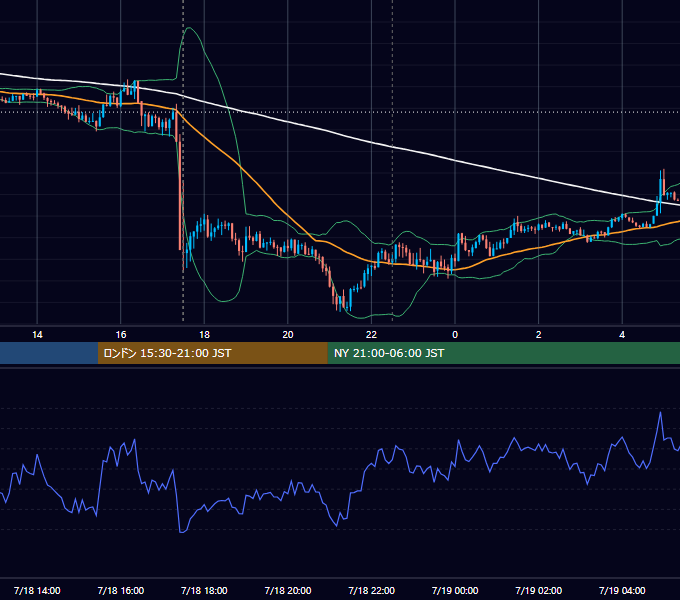Click the '7/18 20:00' date label
This screenshot has height=600, width=680.
tap(288, 590)
